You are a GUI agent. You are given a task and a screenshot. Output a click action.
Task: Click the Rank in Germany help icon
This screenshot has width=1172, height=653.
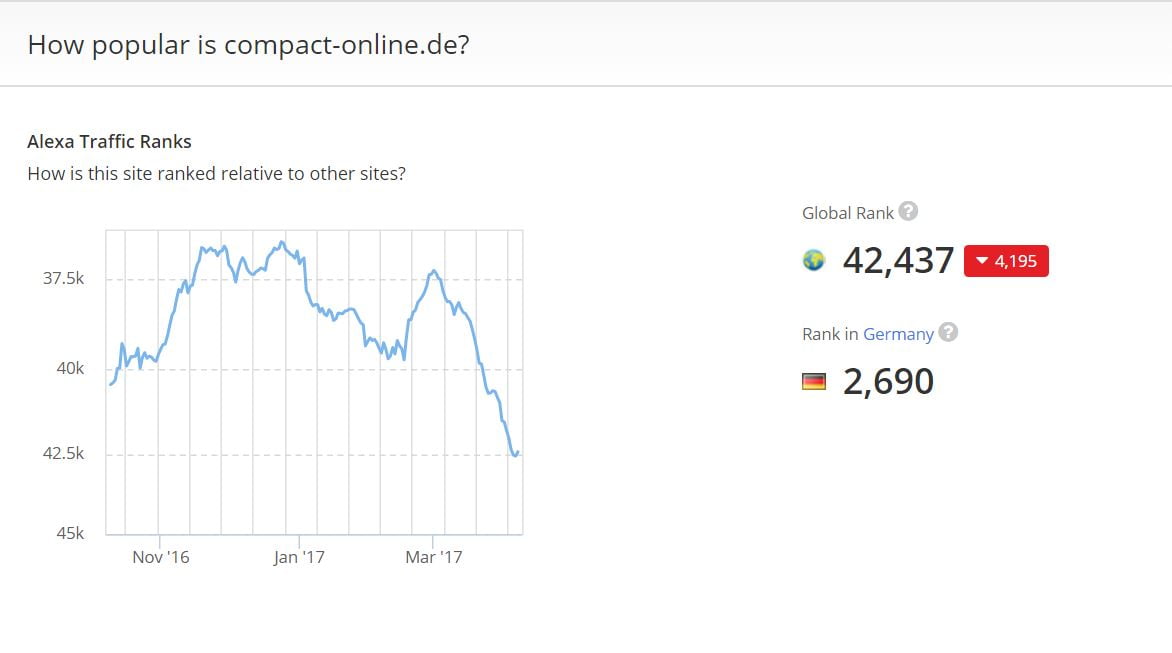tap(949, 332)
